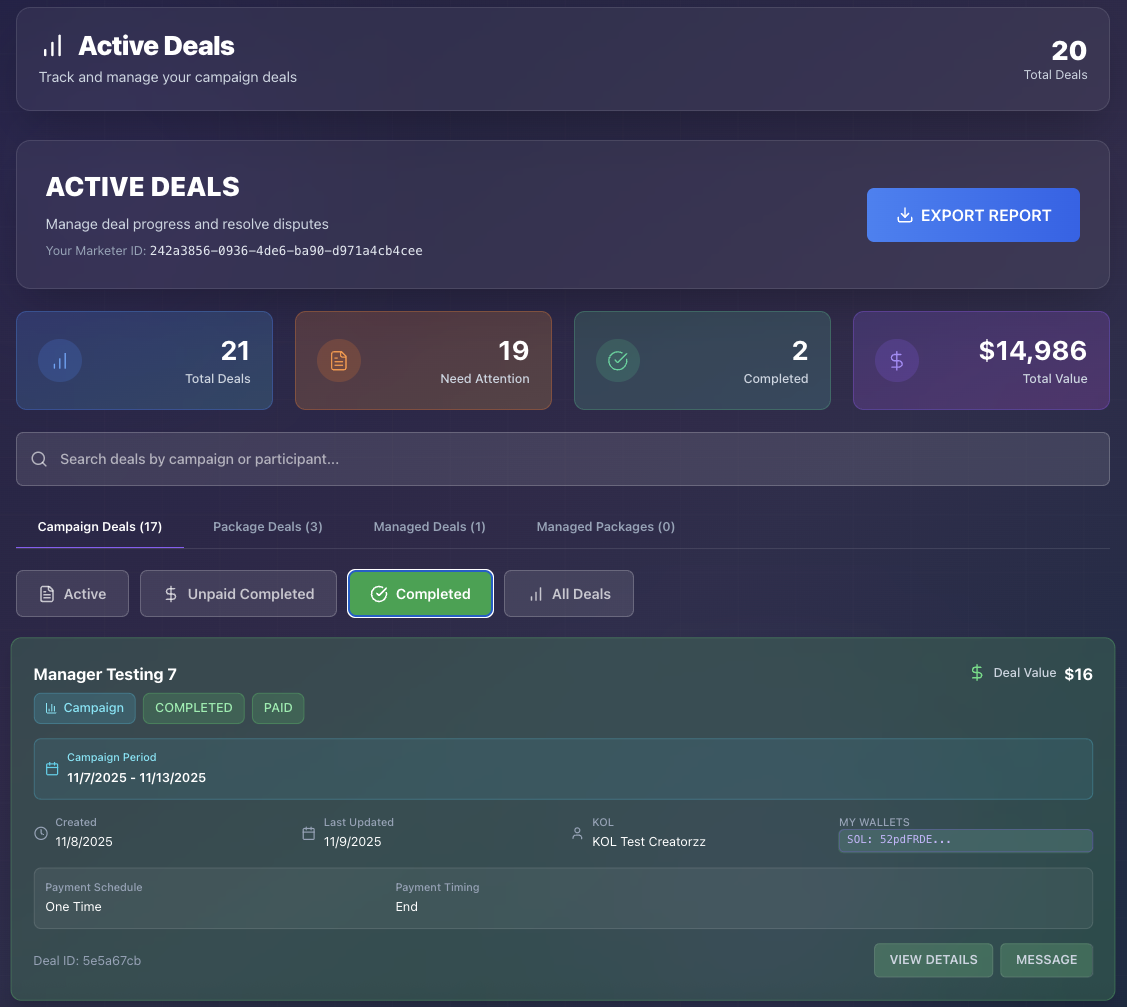Viewport: 1127px width, 1007px height.
Task: Click the SOL wallet address field
Action: point(964,840)
